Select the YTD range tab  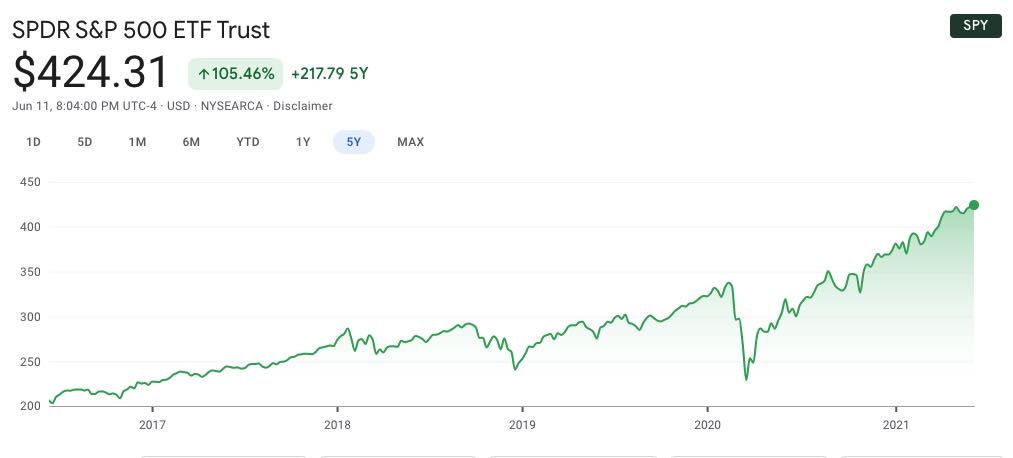point(248,142)
